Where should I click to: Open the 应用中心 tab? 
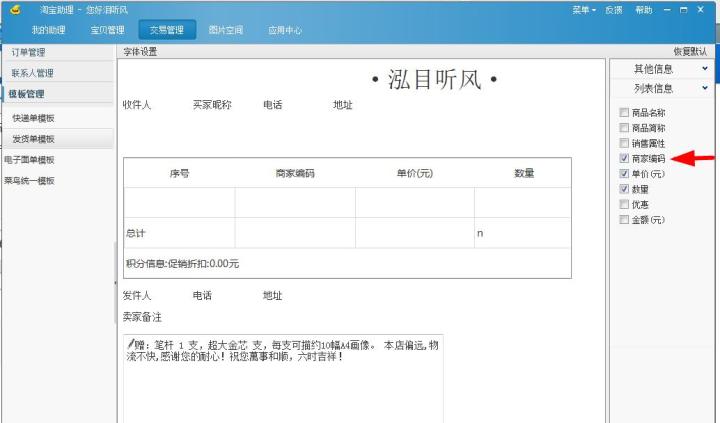(x=284, y=30)
